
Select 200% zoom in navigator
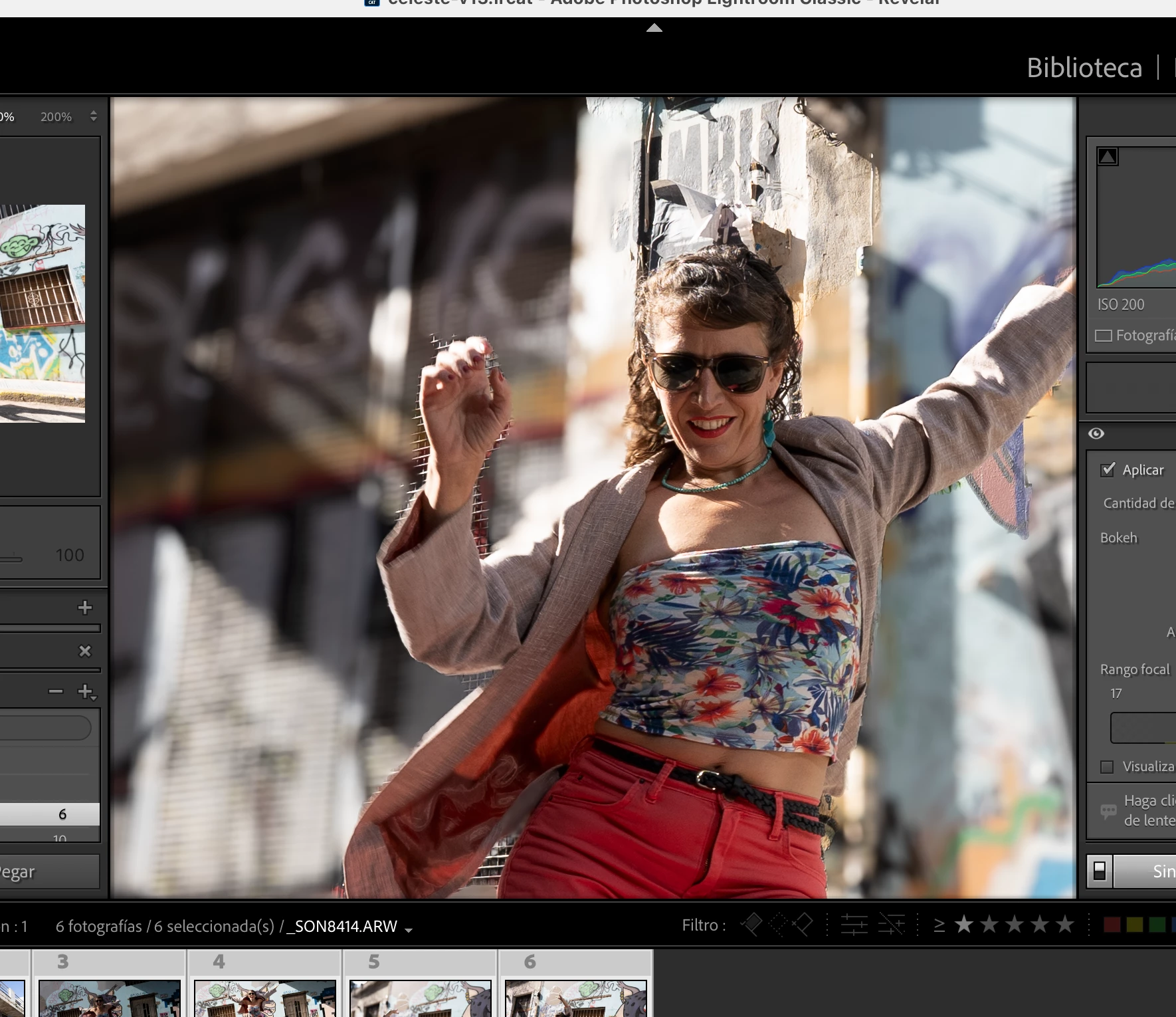56,117
